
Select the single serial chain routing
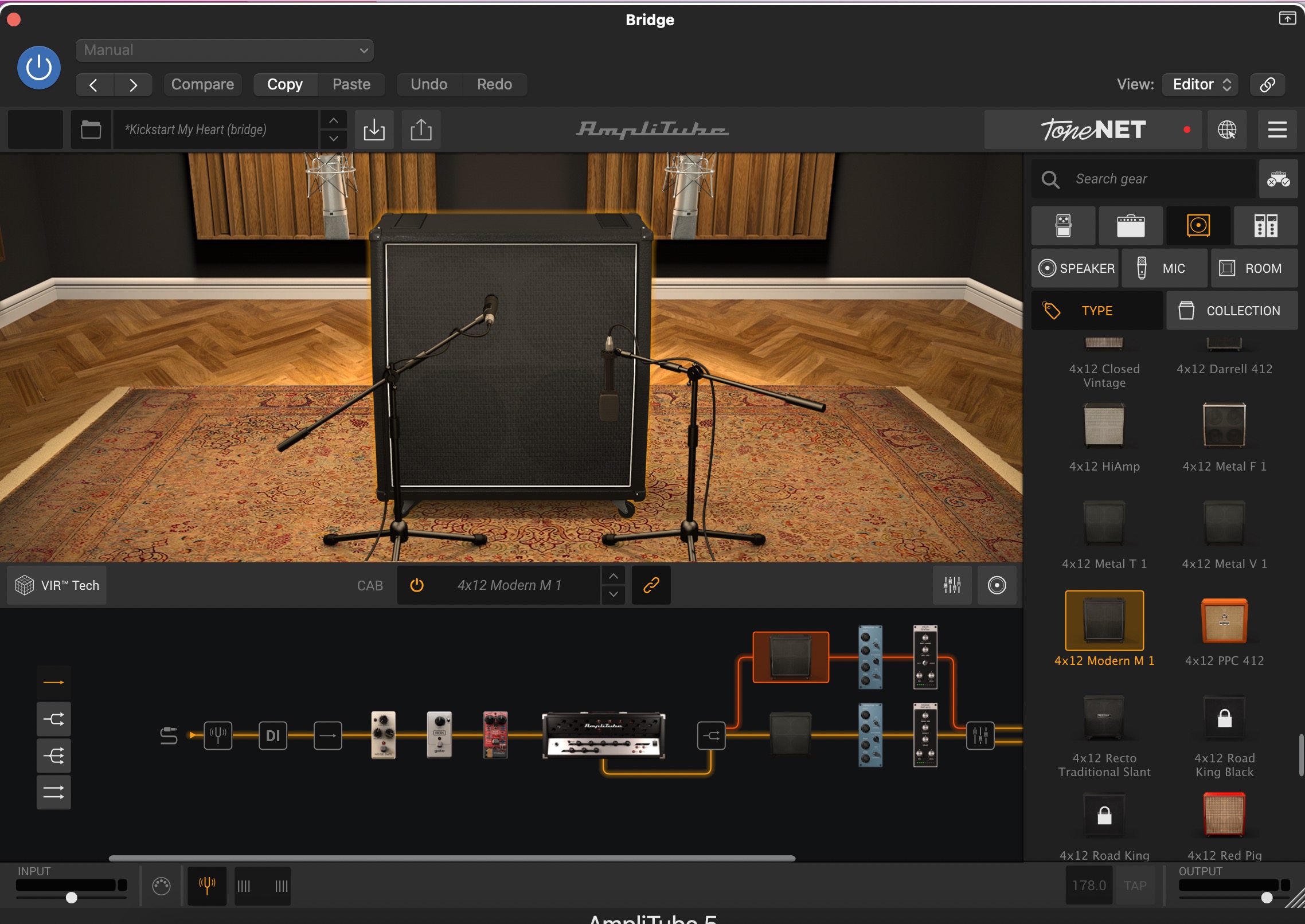54,683
